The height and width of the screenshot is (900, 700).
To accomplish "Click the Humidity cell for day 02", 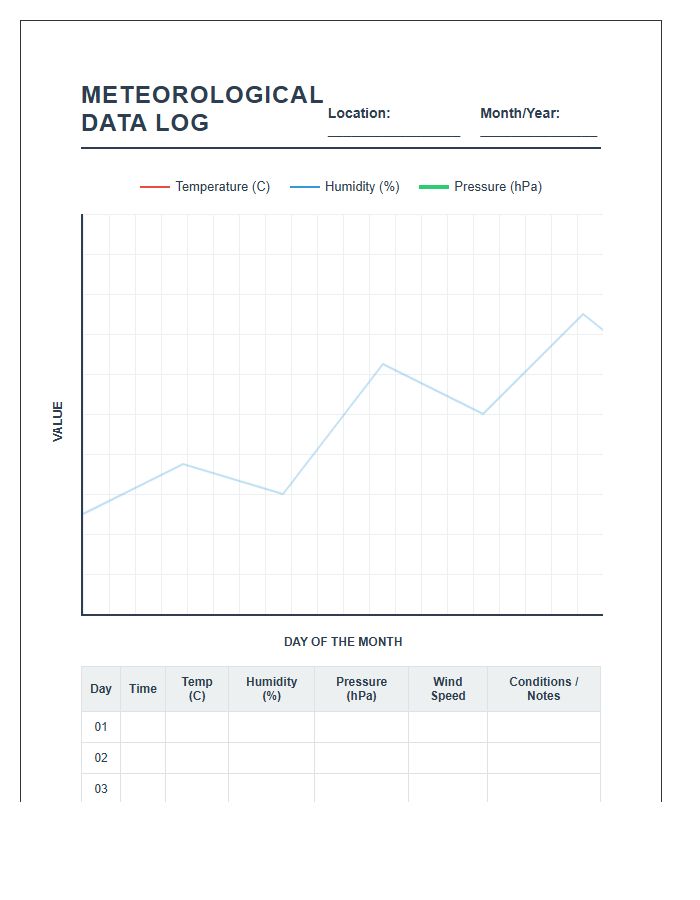I will pos(271,758).
